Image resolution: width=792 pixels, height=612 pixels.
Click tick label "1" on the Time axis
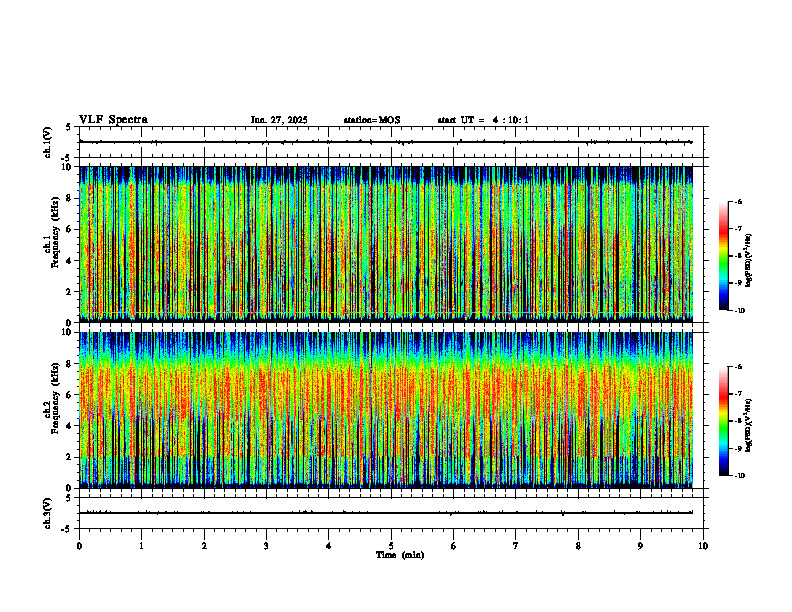[142, 546]
